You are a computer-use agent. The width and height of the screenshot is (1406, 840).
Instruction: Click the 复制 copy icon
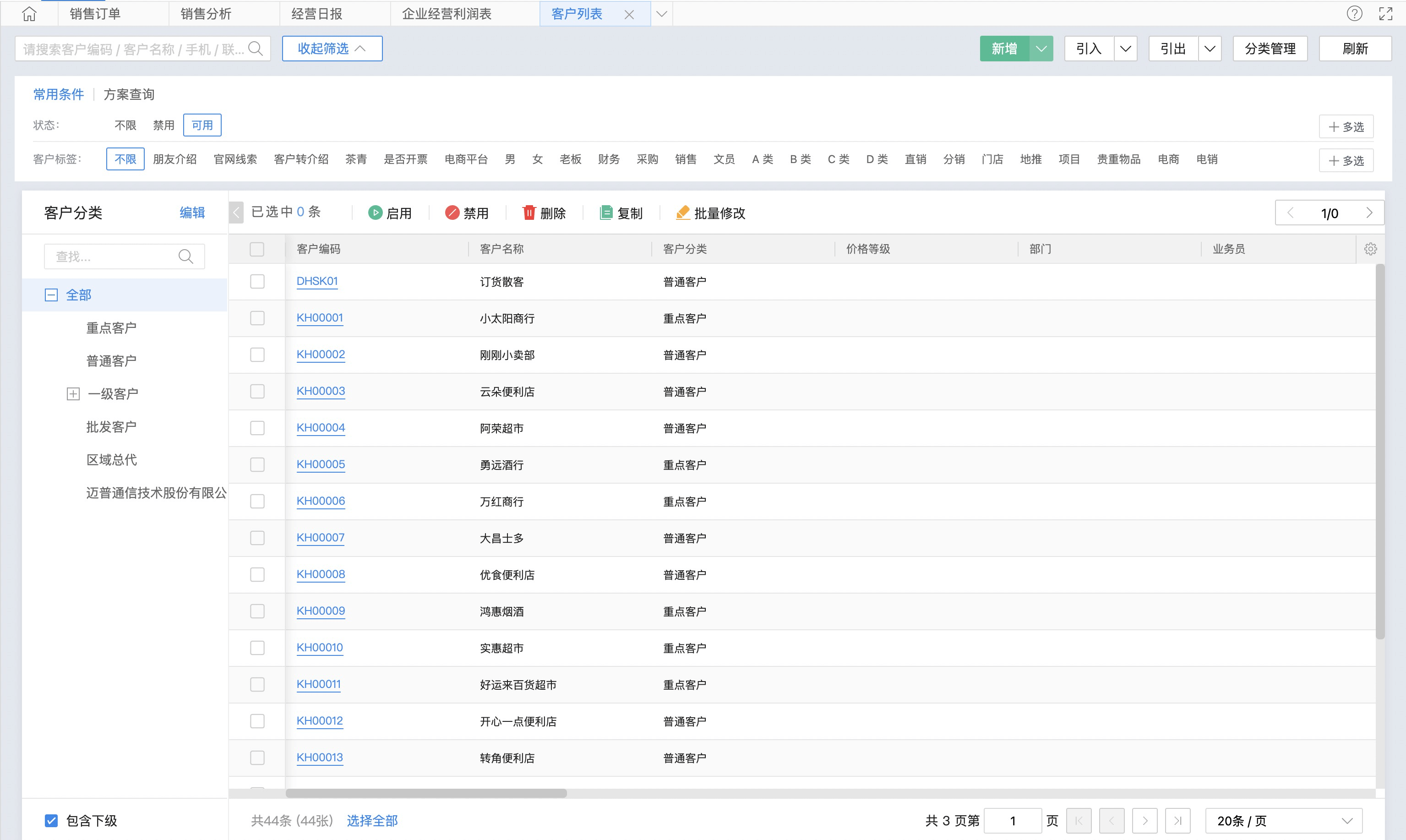(605, 213)
